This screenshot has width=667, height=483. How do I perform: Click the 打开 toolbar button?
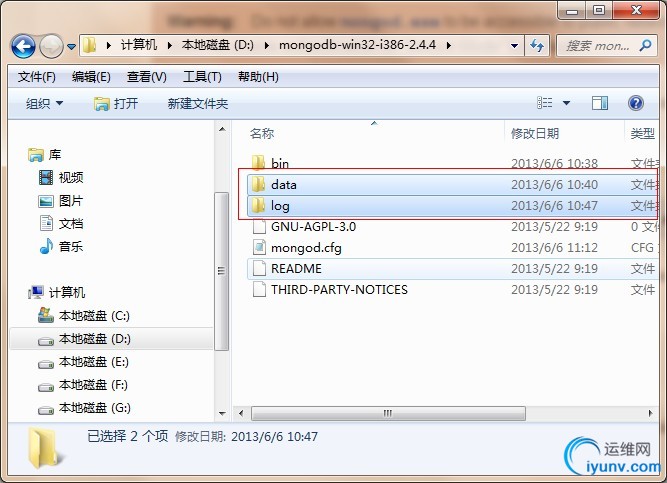pos(116,103)
